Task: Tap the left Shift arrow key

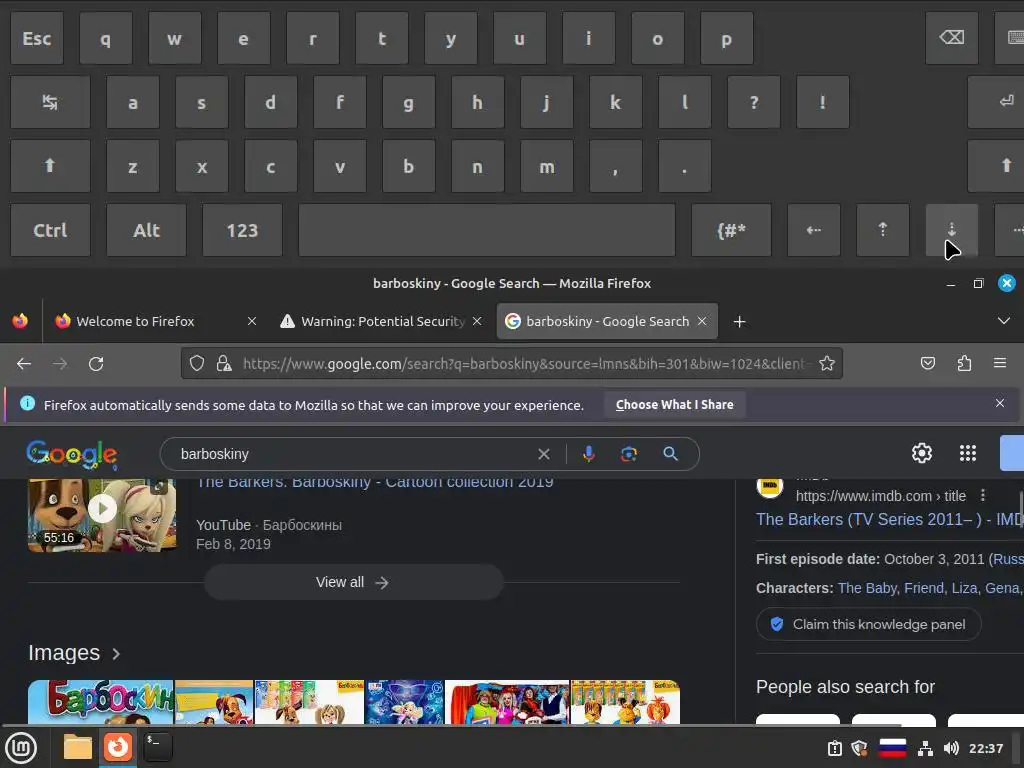Action: pyautogui.click(x=50, y=166)
